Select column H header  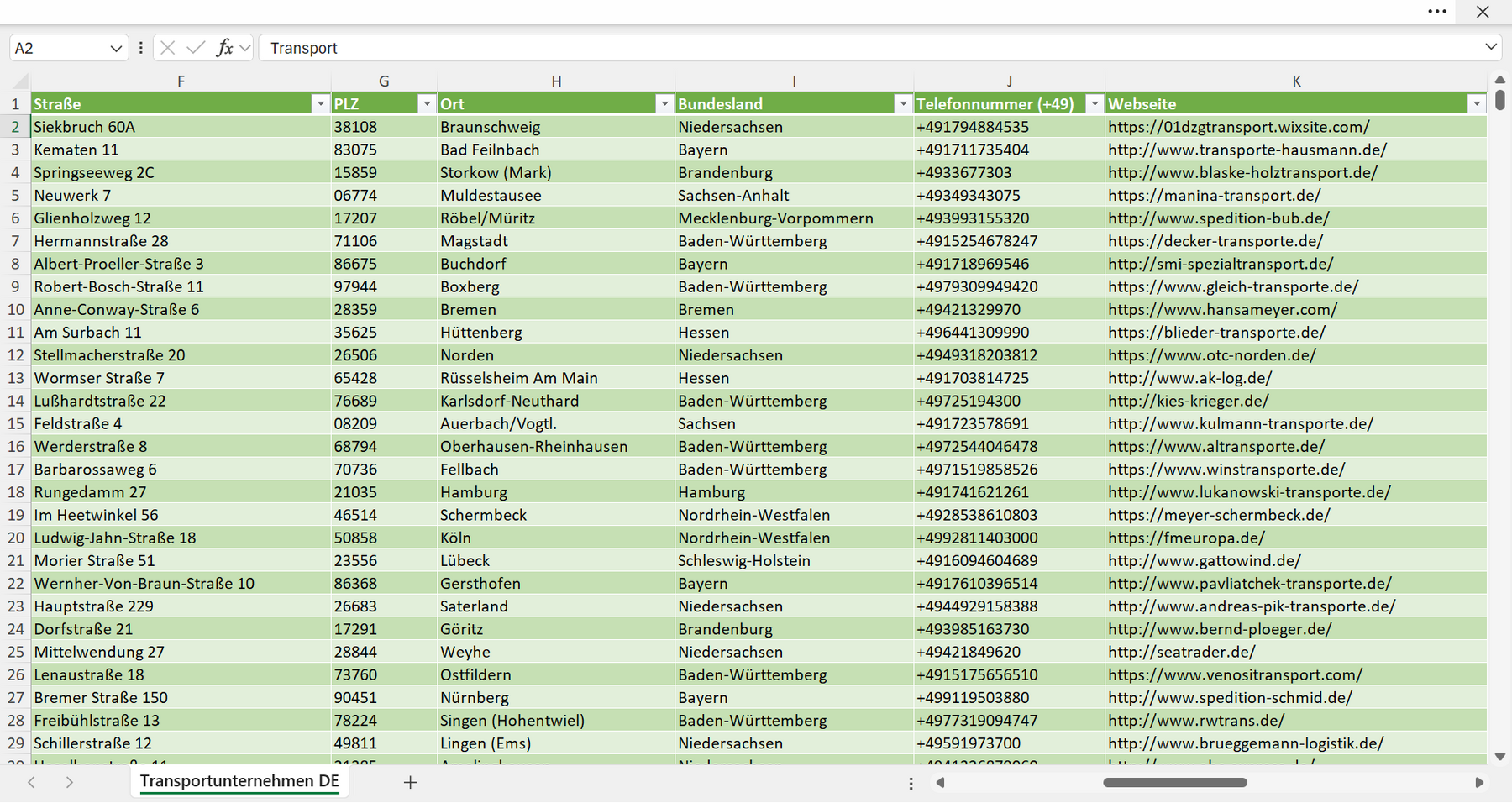point(556,81)
